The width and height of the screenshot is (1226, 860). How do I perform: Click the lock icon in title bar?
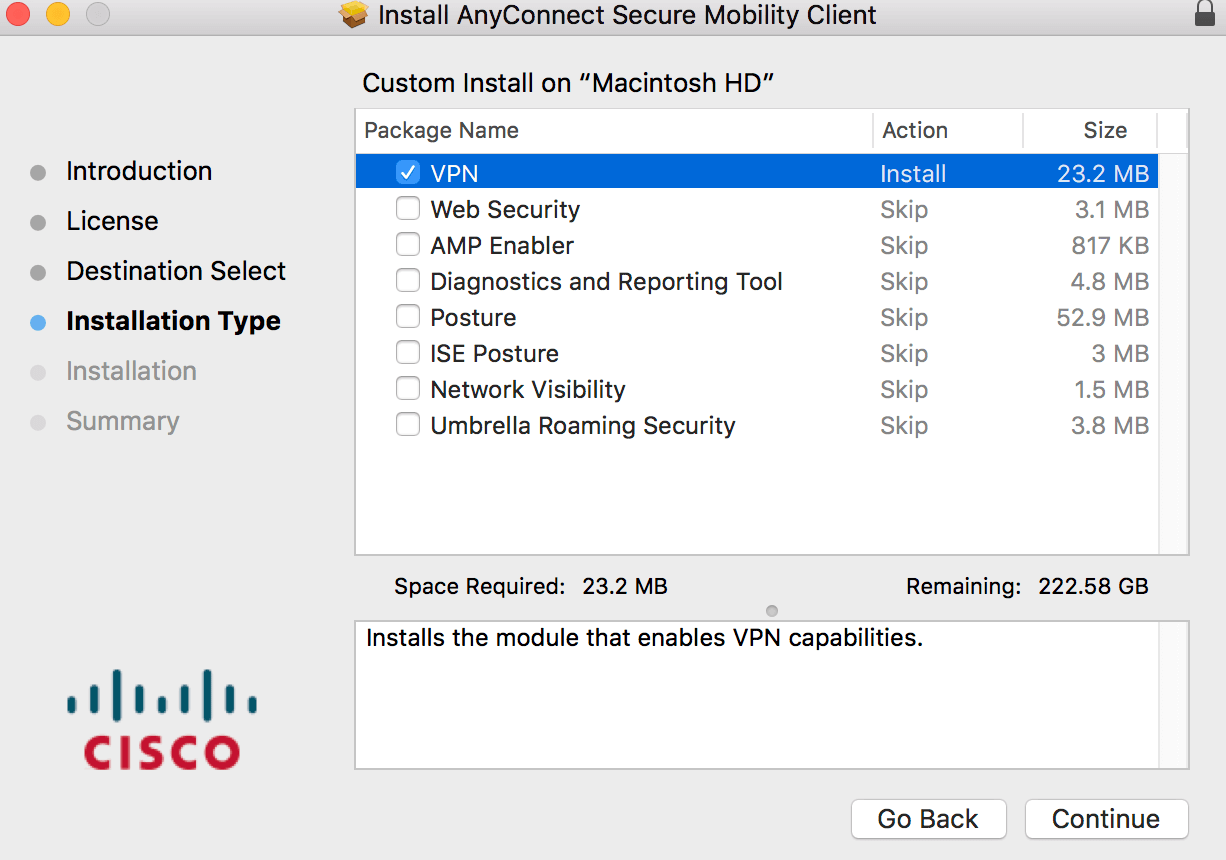(1205, 14)
